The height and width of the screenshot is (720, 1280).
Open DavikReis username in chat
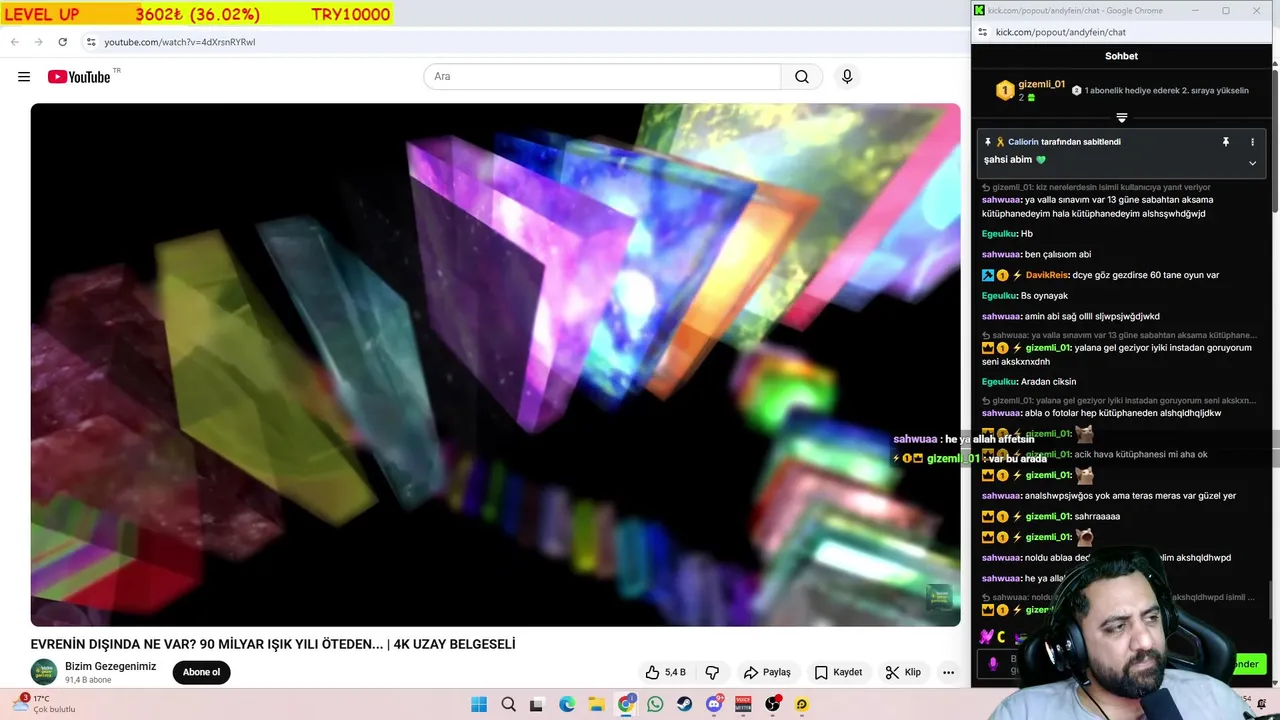pyautogui.click(x=1046, y=275)
